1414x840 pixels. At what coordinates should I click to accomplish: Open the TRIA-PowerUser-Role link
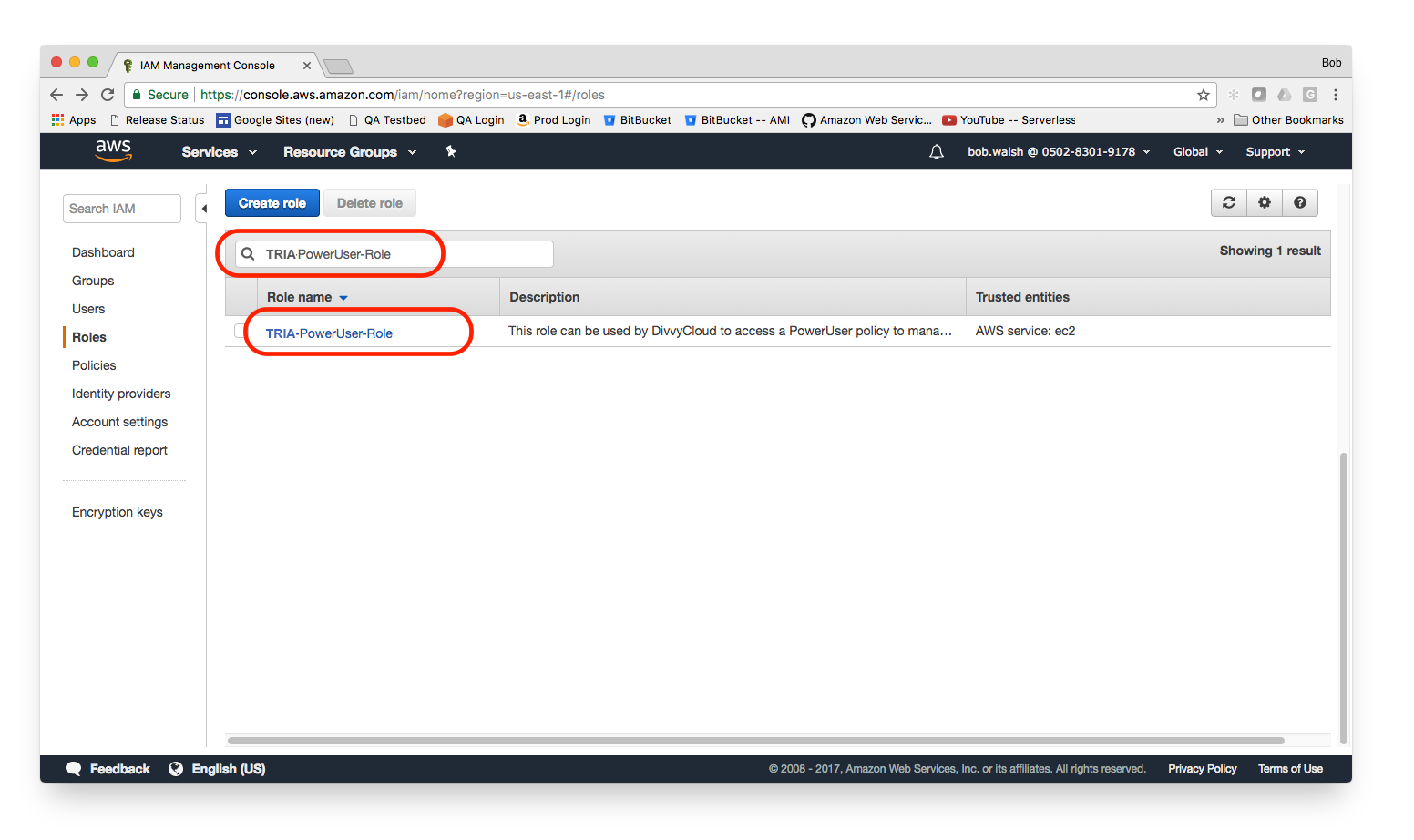pyautogui.click(x=329, y=333)
